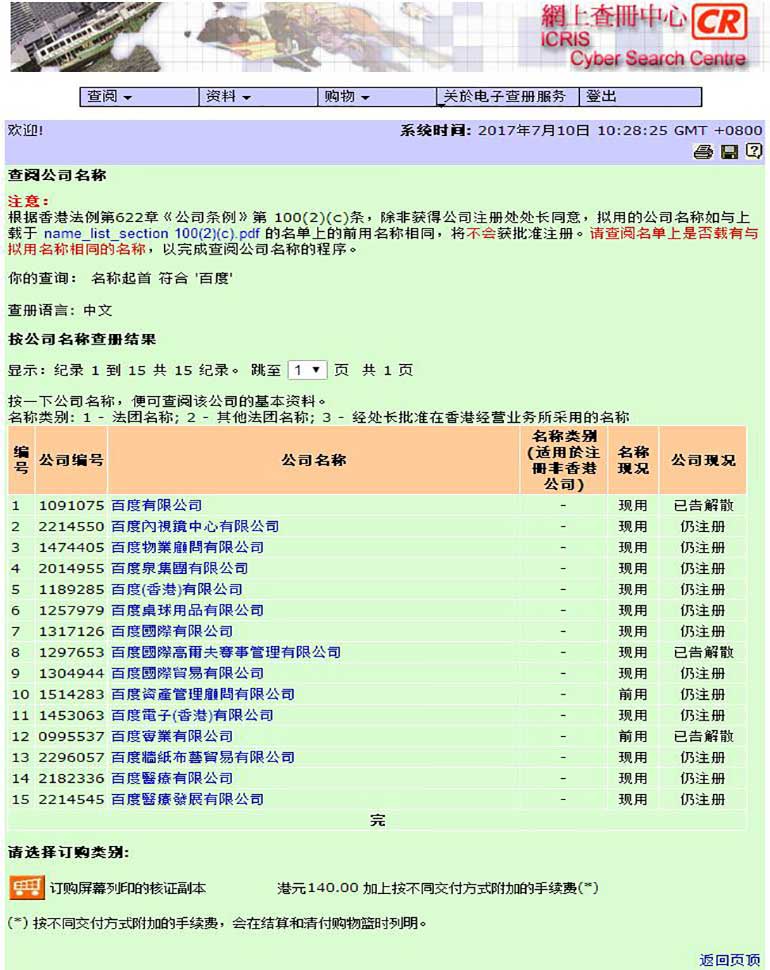
Task: Select 百度內視鏡中心有限公司 link
Action: [194, 526]
